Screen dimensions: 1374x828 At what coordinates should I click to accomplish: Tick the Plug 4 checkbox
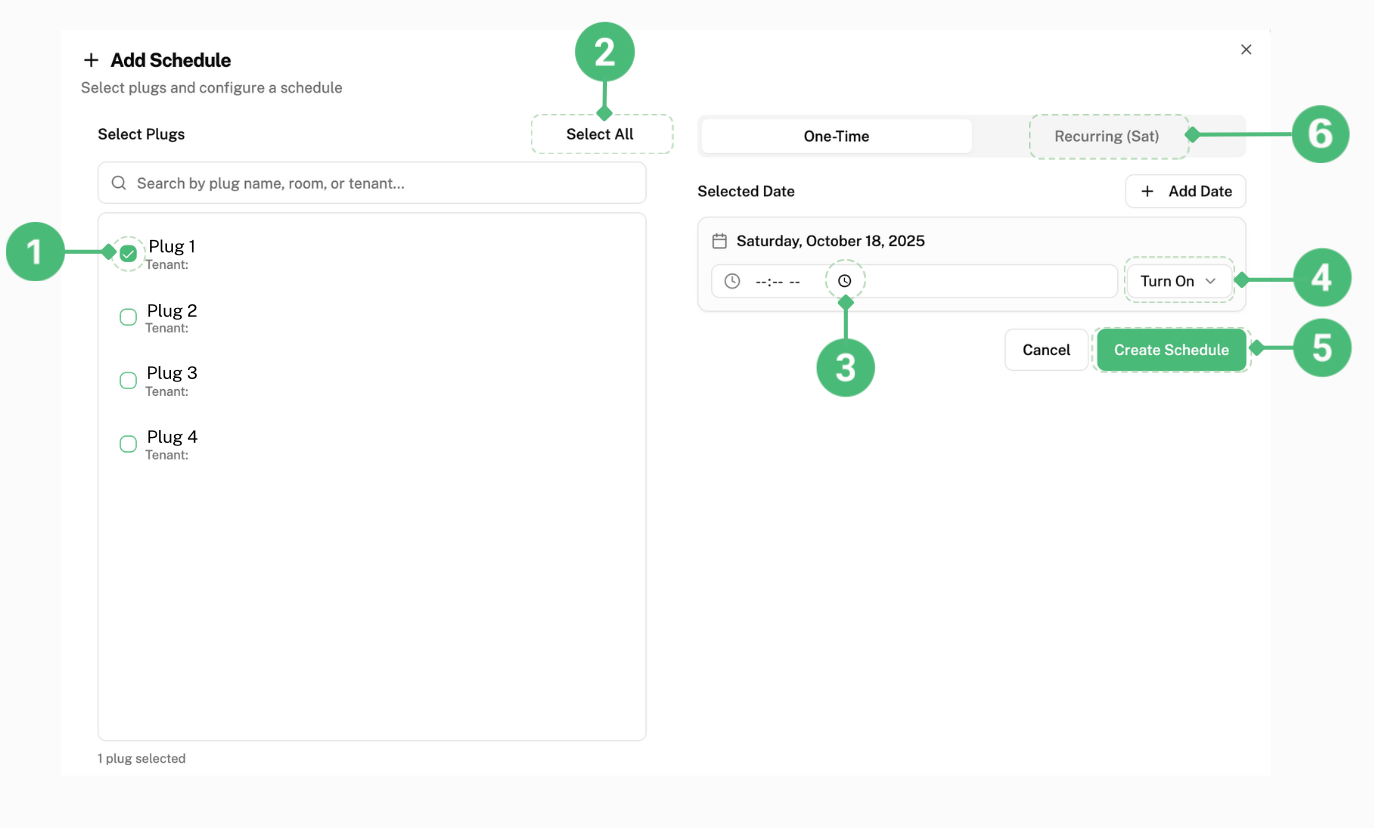[128, 444]
